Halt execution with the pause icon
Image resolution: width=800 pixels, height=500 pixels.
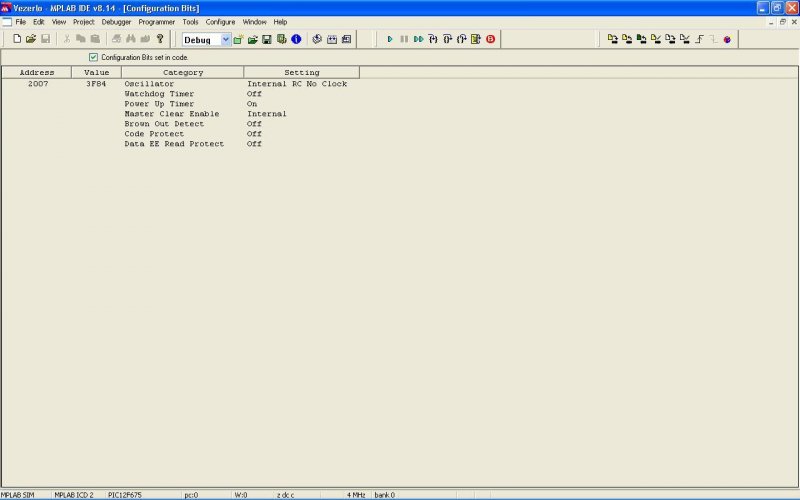404,39
